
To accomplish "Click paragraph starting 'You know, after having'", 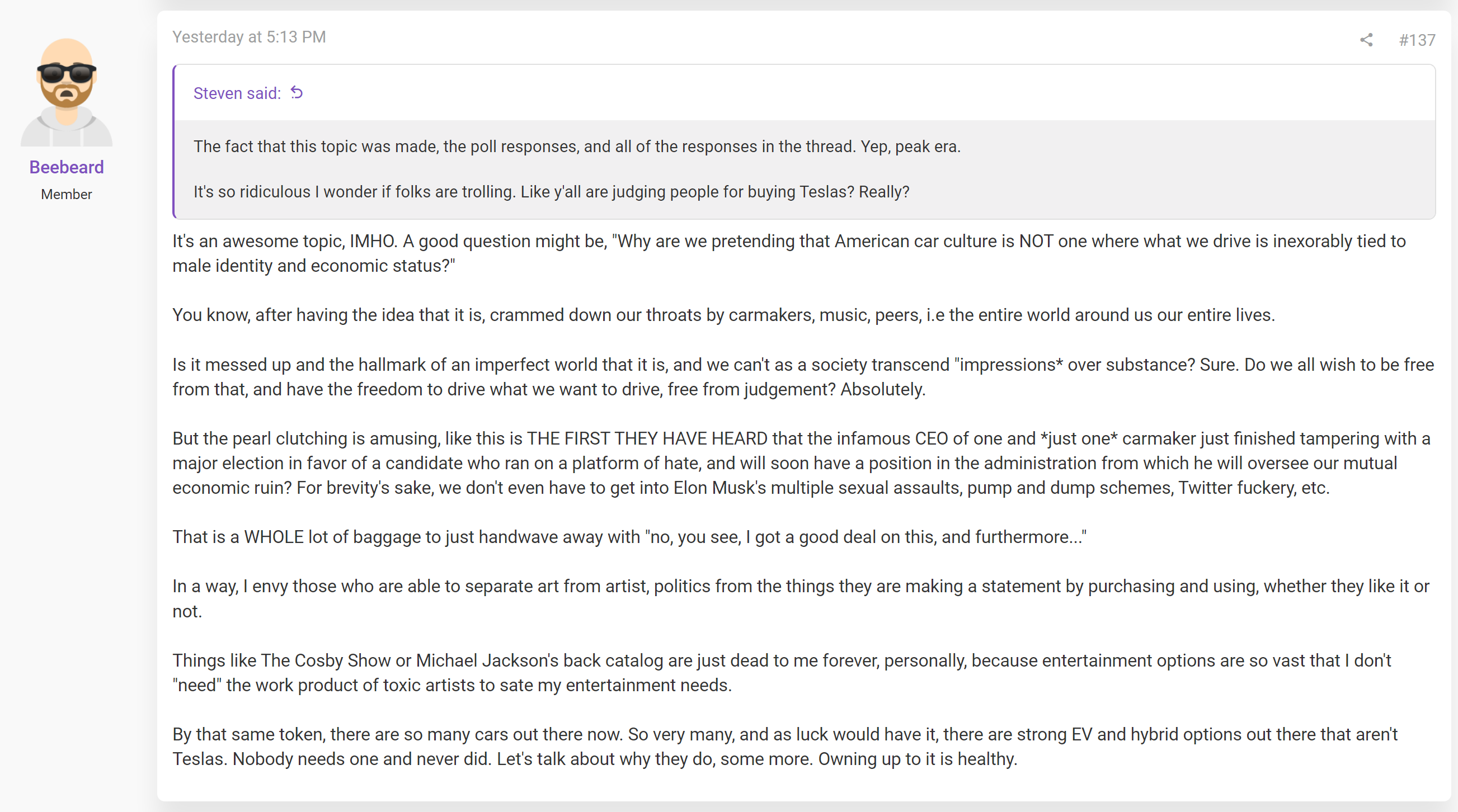I will (x=723, y=315).
